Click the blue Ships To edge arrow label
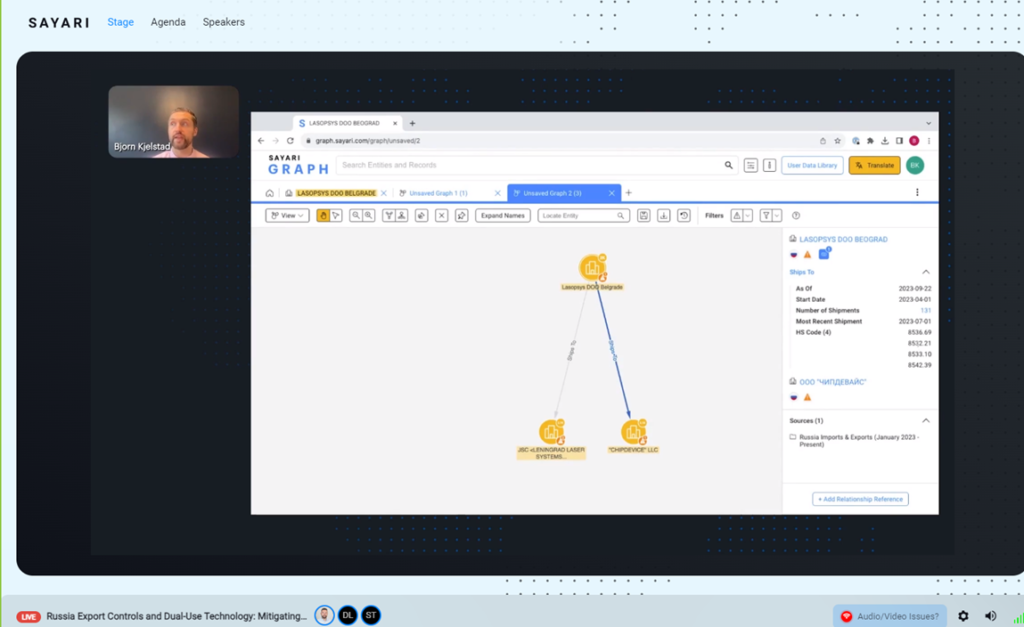The height and width of the screenshot is (627, 1024). pos(613,351)
